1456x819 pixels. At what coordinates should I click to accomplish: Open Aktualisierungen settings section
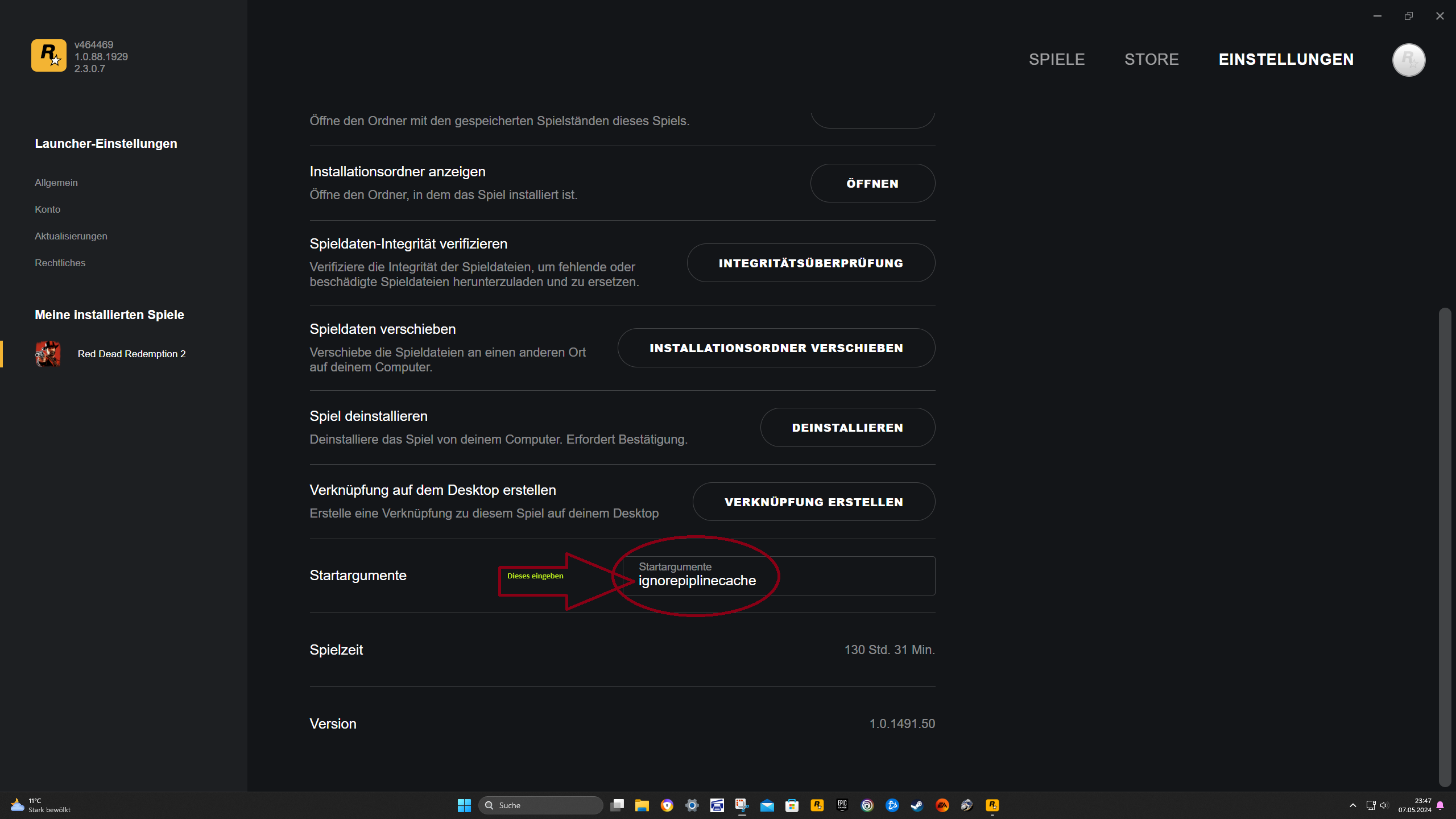(x=71, y=236)
